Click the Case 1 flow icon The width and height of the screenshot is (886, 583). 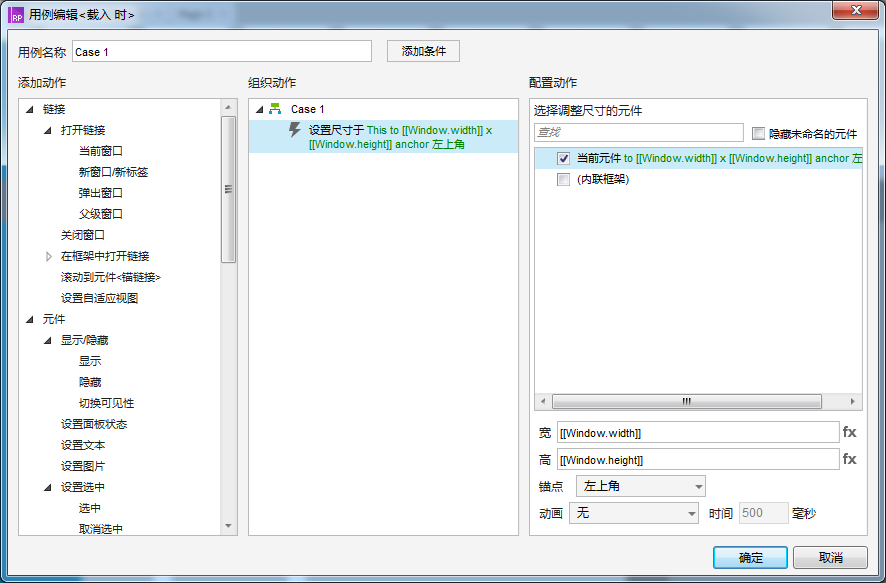pos(275,108)
